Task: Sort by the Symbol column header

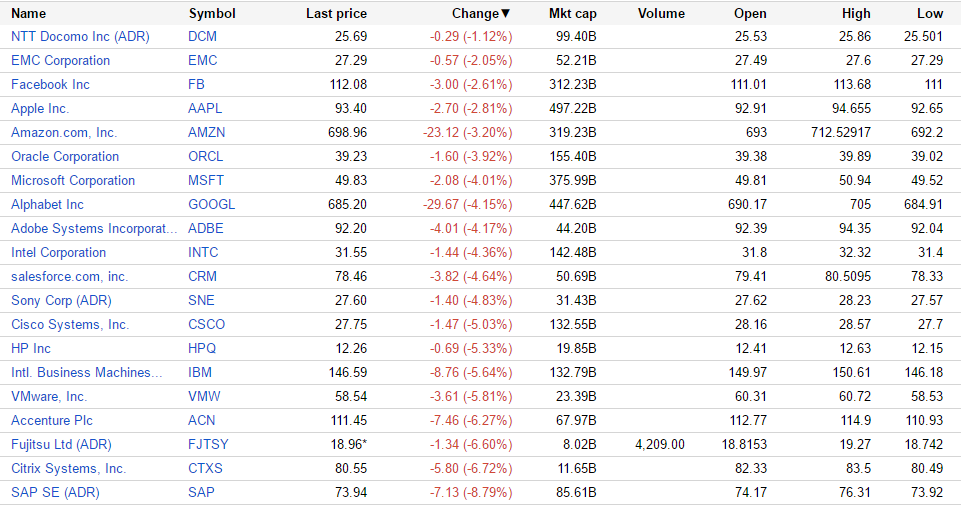Action: click(x=211, y=14)
